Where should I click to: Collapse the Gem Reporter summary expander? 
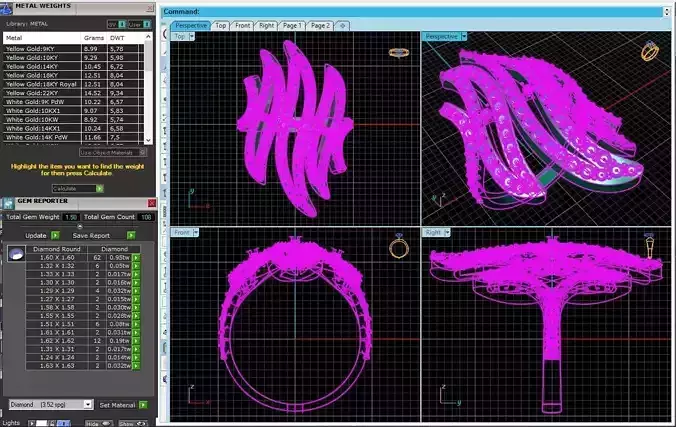[x=79, y=226]
